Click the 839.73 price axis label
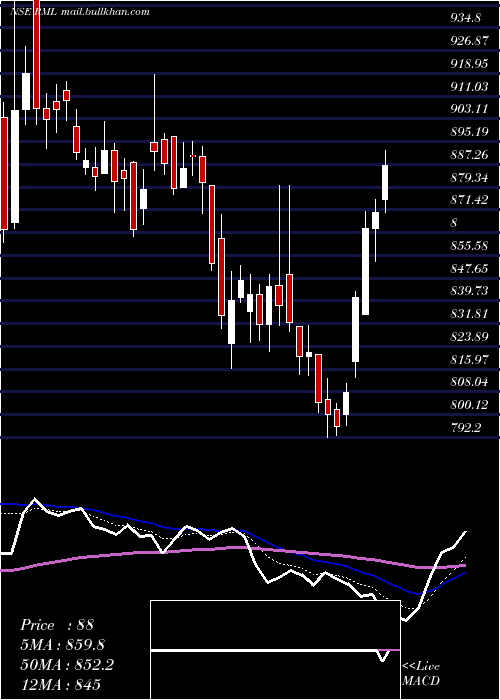This screenshot has height=700, width=500. pos(469,291)
